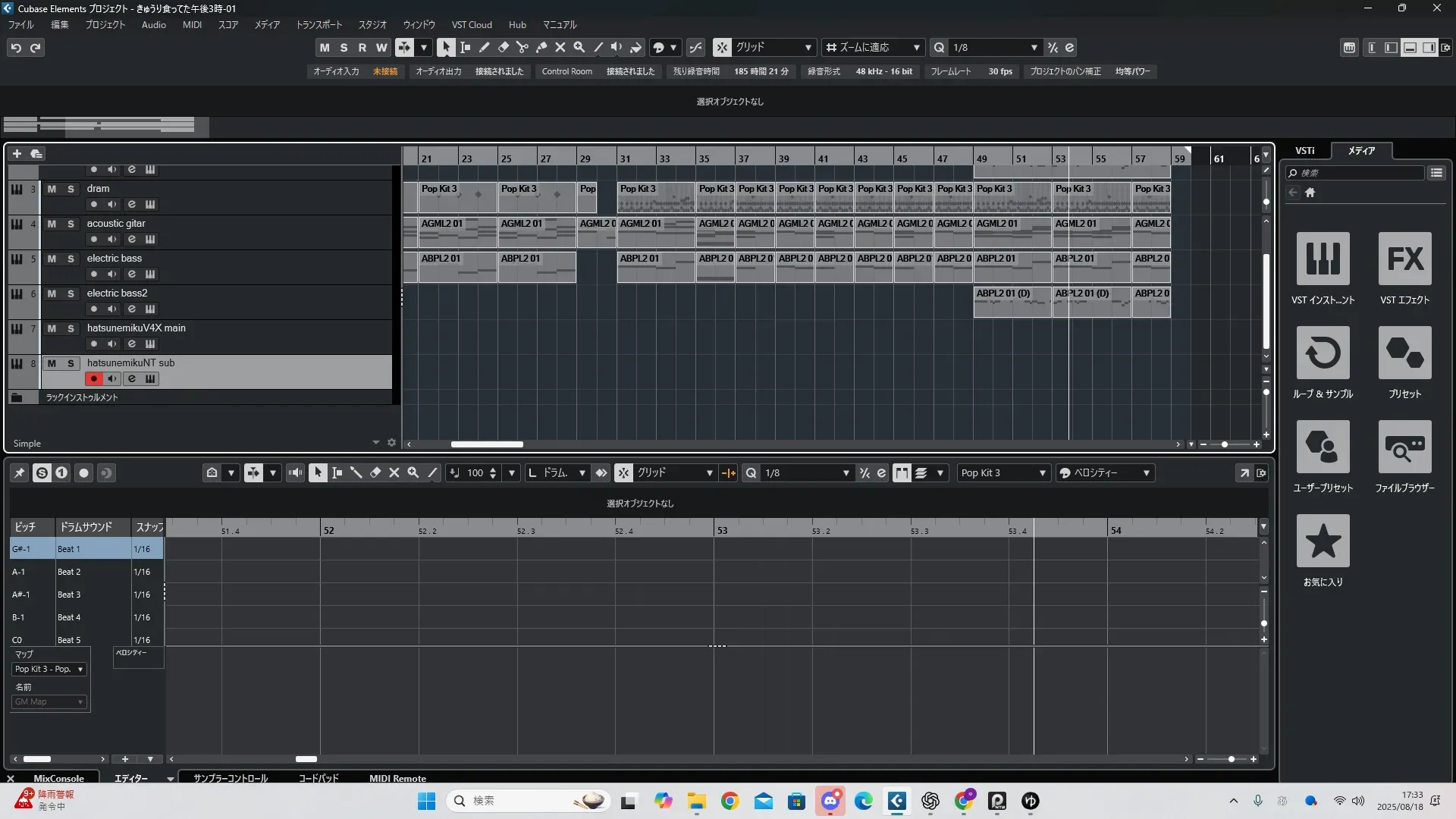Viewport: 1456px width, 819px height.
Task: Open the Favorites star tile
Action: tap(1323, 541)
